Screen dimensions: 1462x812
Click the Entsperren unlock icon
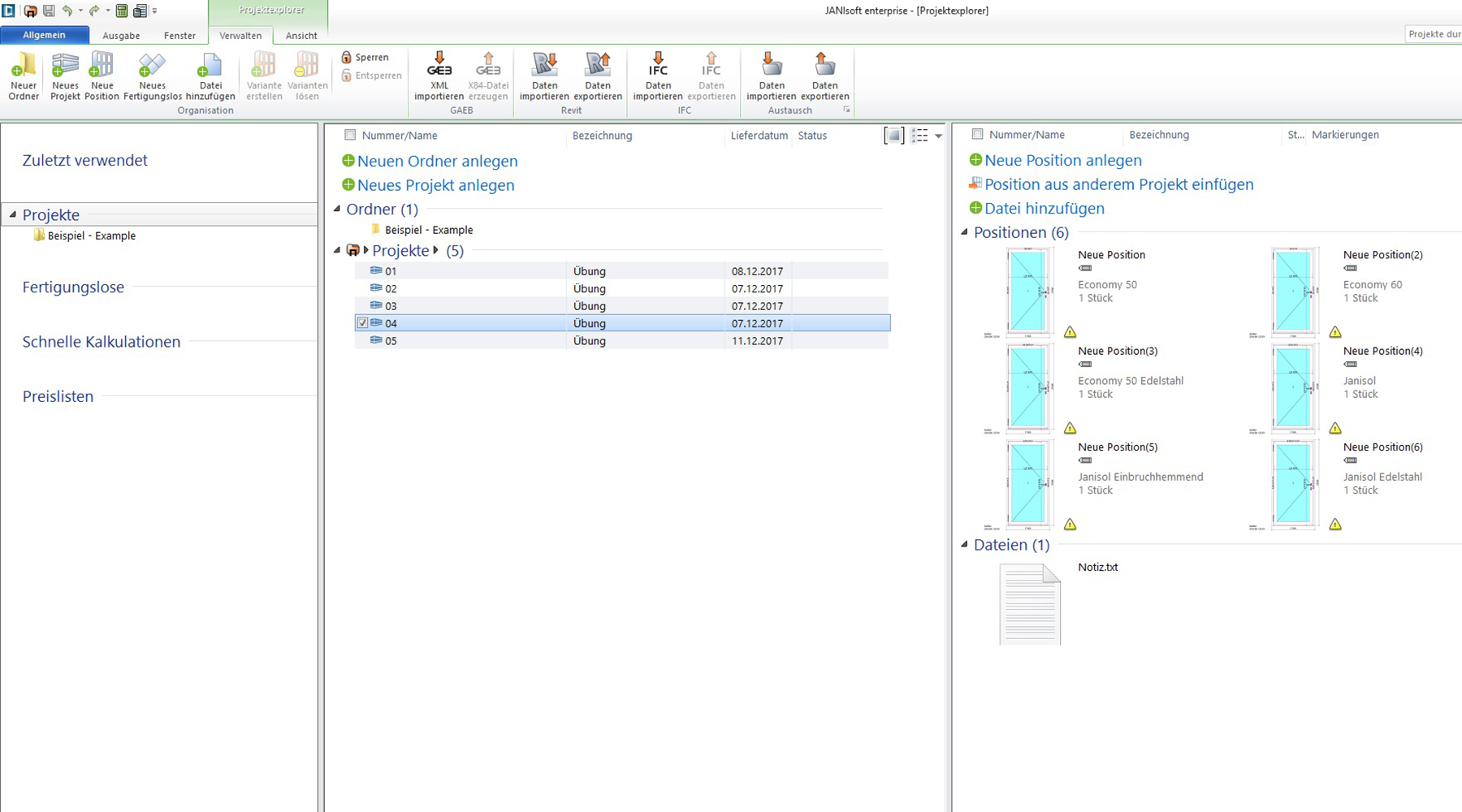tap(347, 76)
